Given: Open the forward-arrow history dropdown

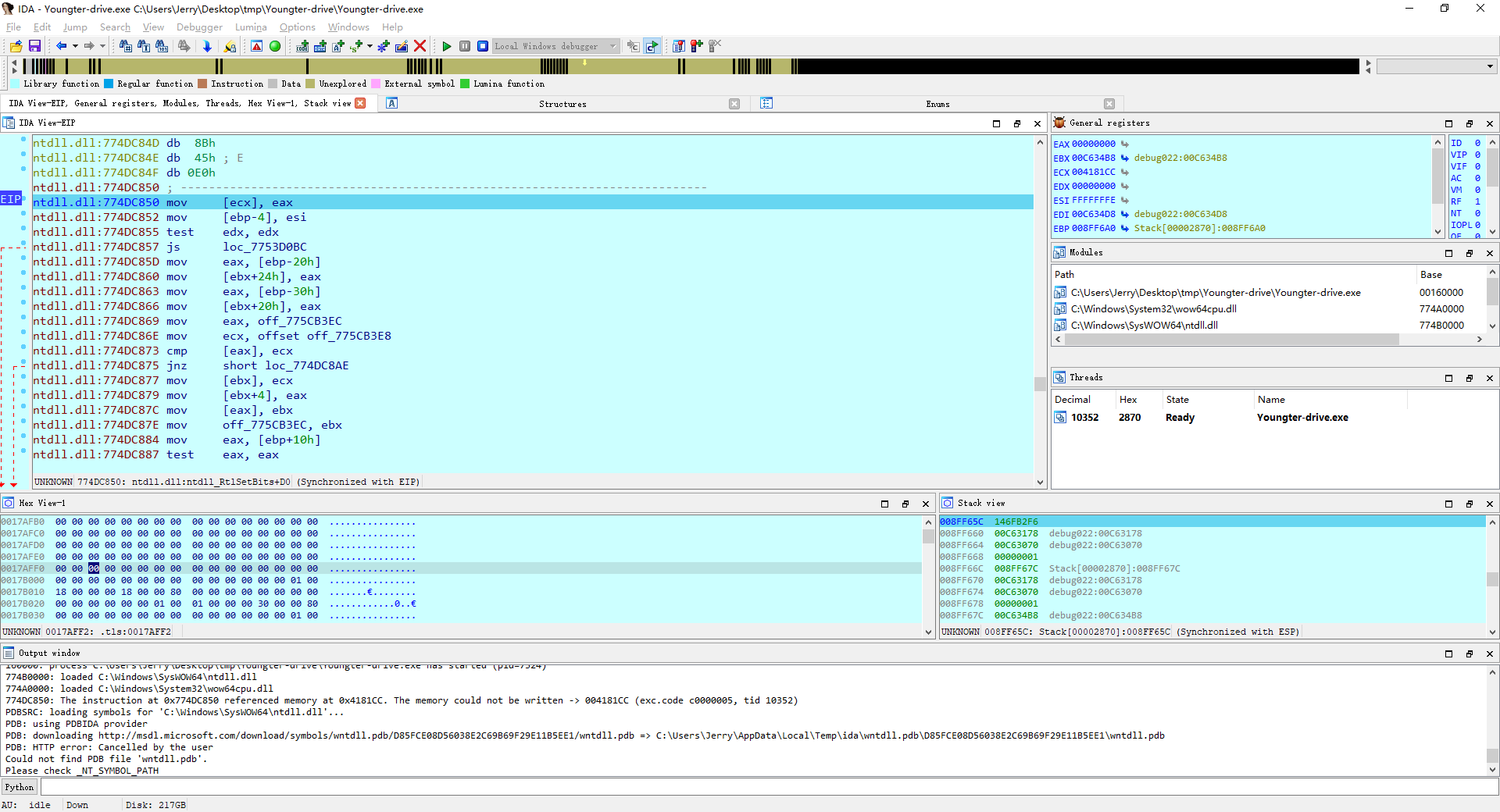Looking at the screenshot, I should 102,47.
